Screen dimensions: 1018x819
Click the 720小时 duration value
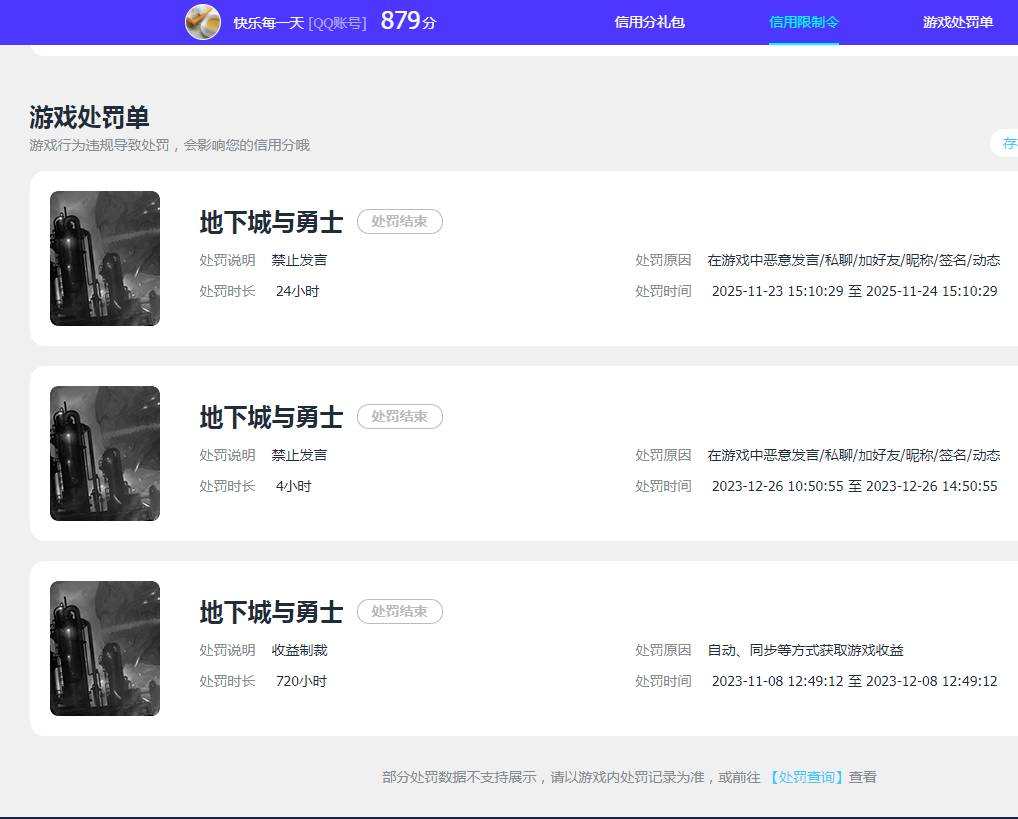pos(301,681)
